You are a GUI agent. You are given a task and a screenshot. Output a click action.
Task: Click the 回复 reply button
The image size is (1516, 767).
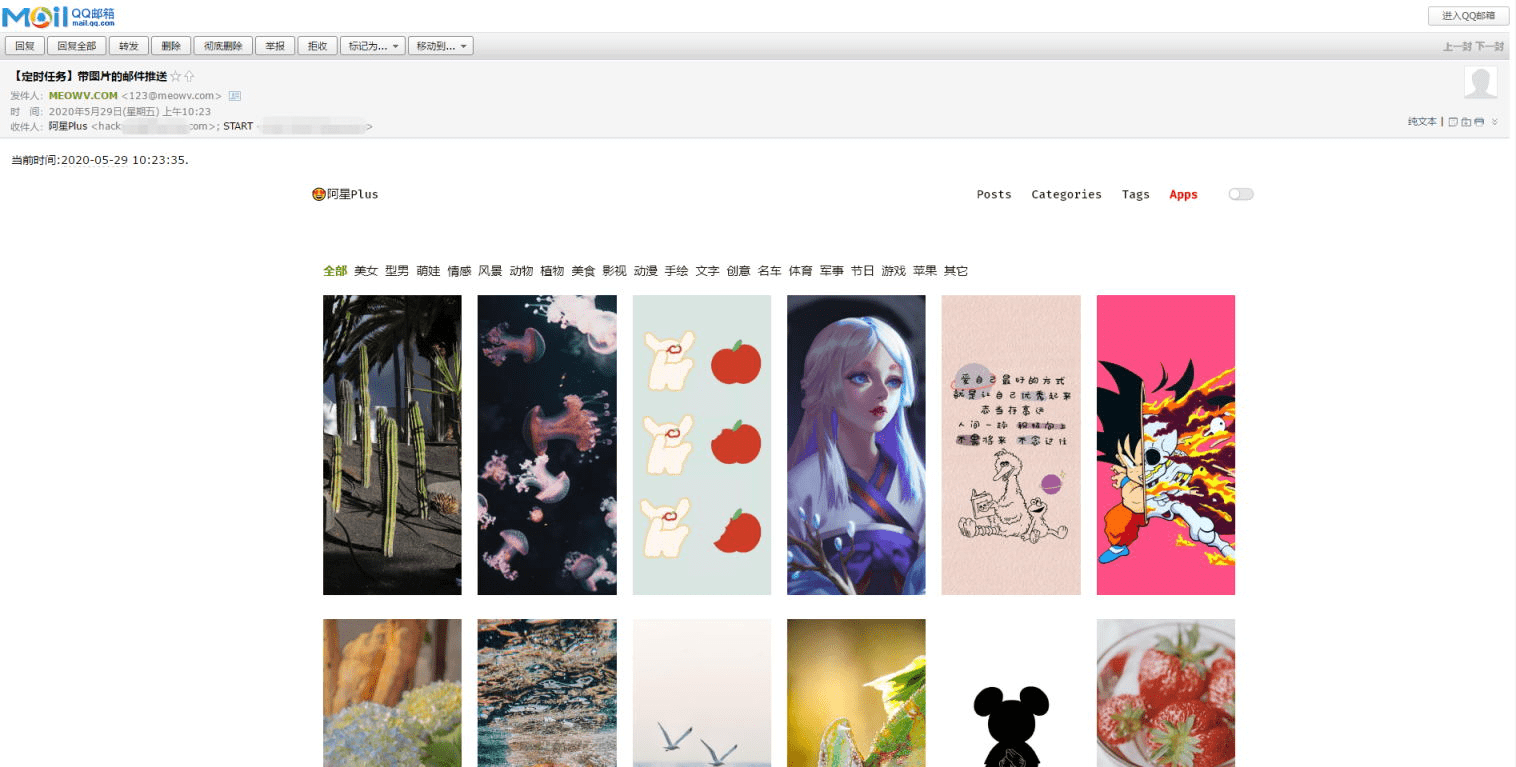[x=25, y=46]
